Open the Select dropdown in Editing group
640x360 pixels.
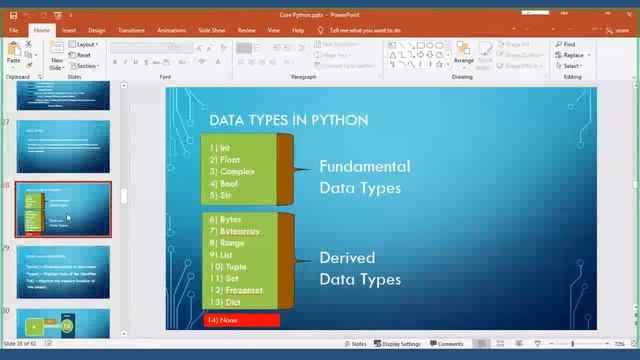click(569, 66)
